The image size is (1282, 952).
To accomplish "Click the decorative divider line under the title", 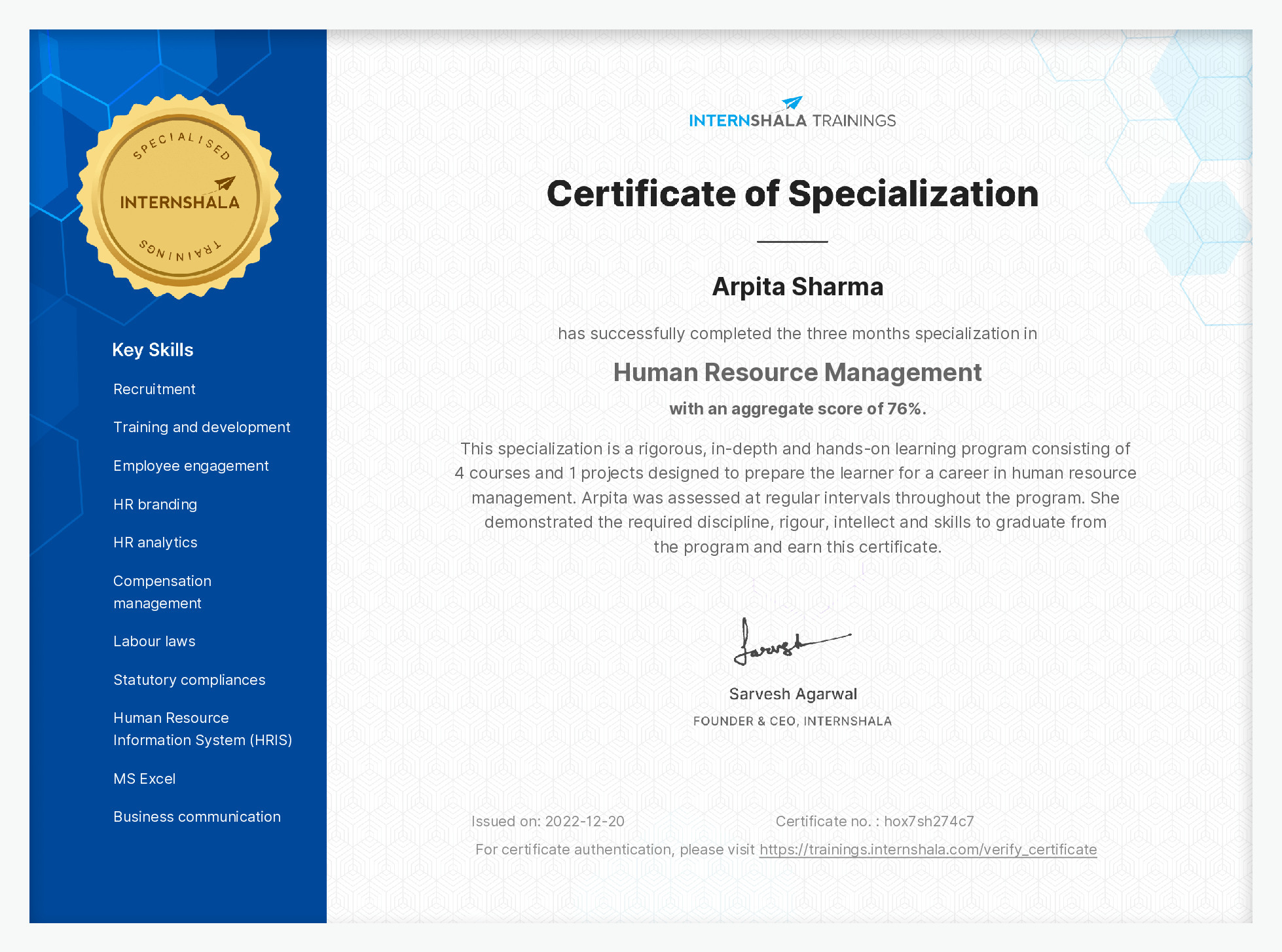I will point(792,242).
